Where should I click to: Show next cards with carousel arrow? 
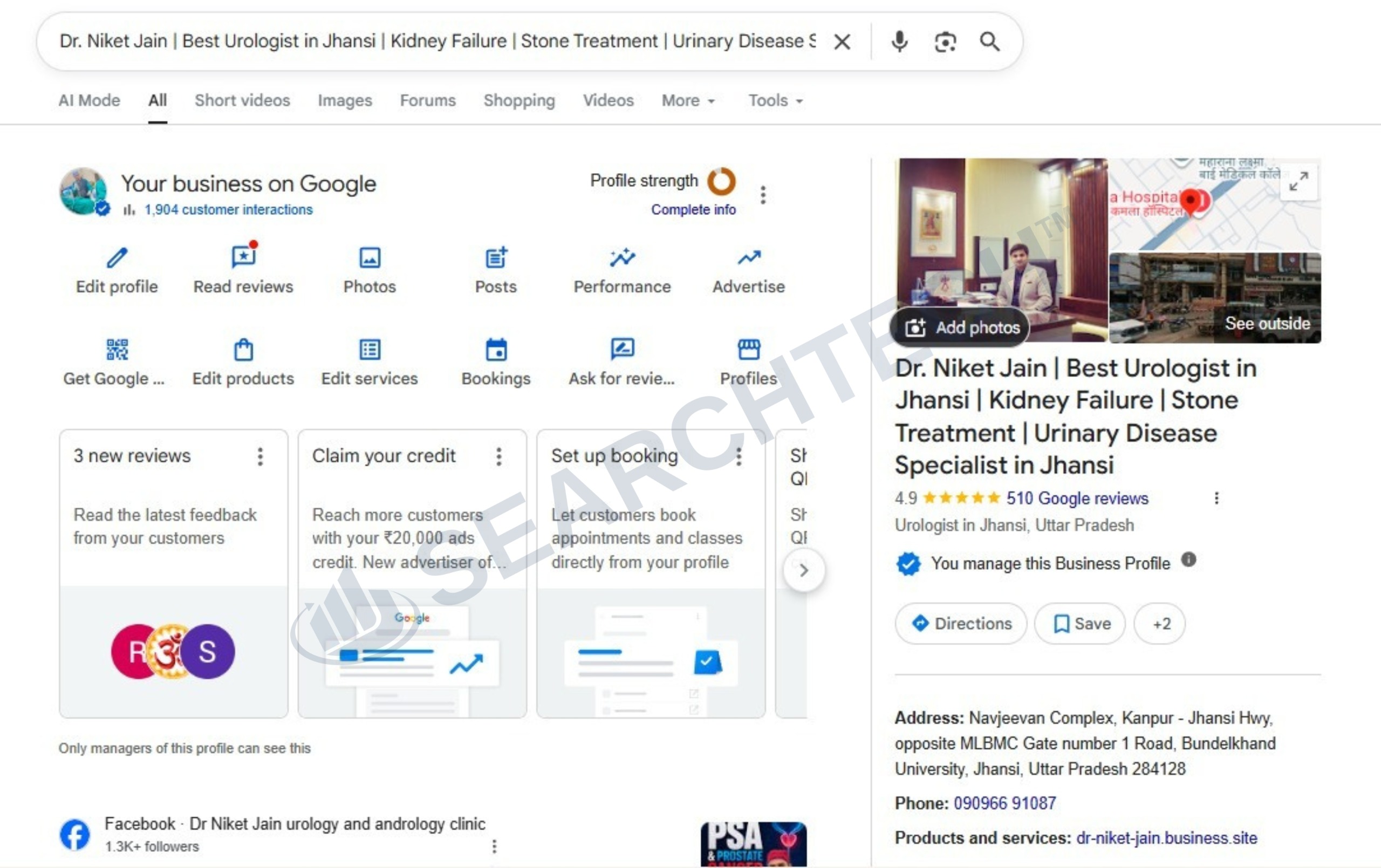pyautogui.click(x=804, y=570)
